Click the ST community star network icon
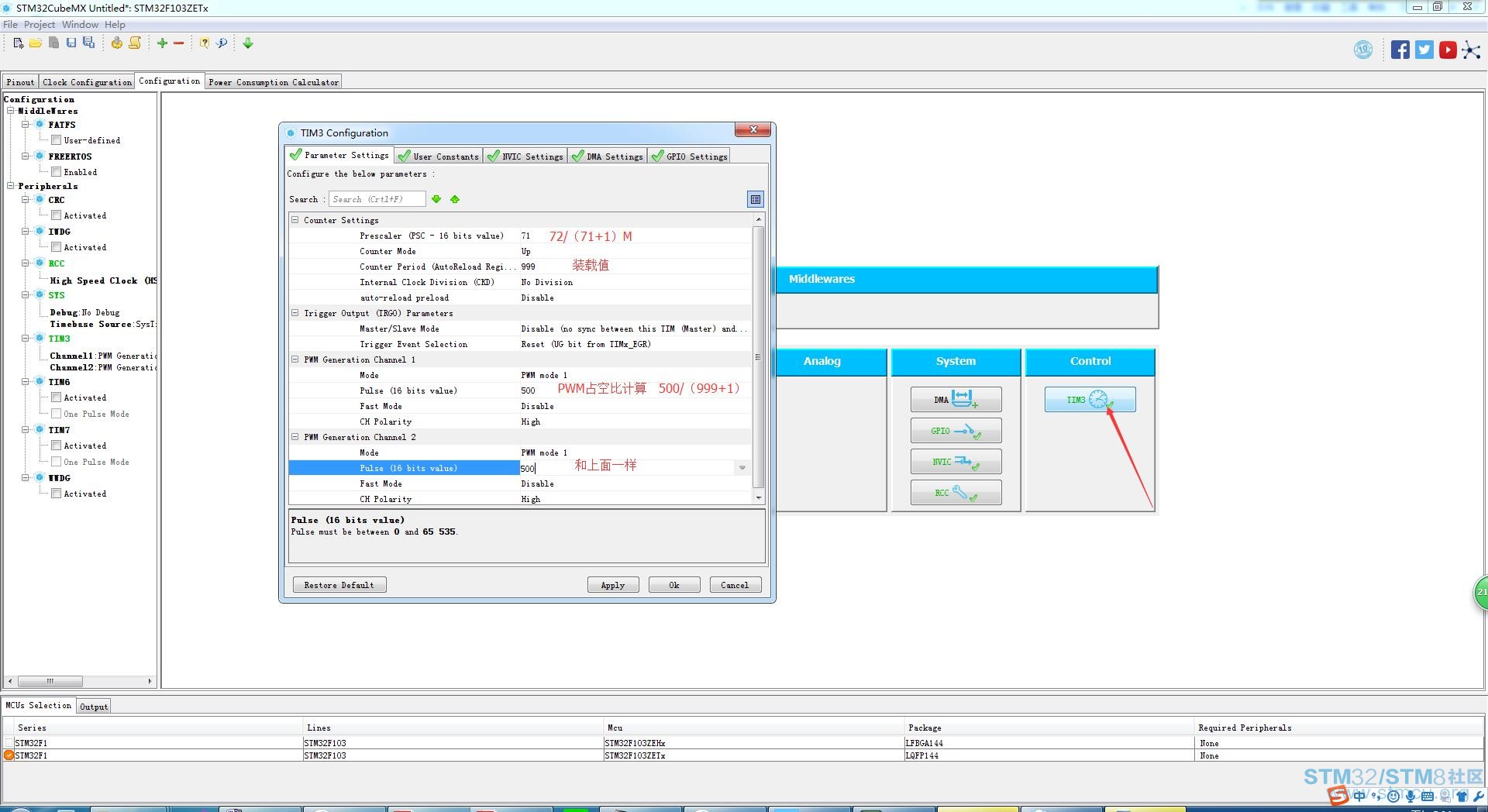 1471,50
